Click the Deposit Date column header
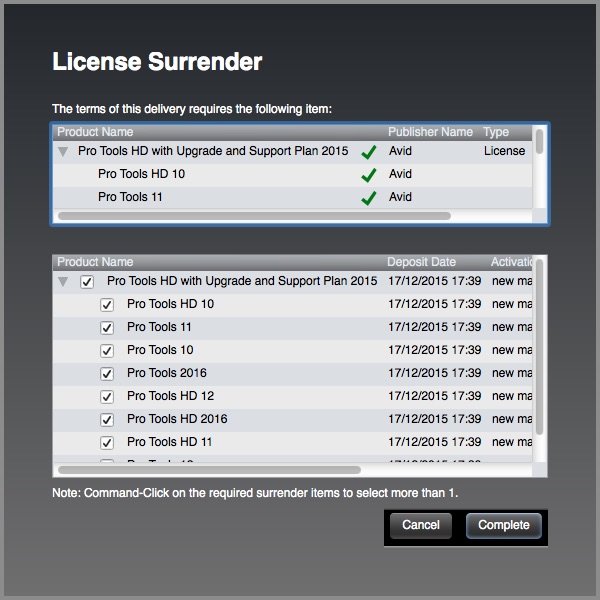 (x=421, y=262)
